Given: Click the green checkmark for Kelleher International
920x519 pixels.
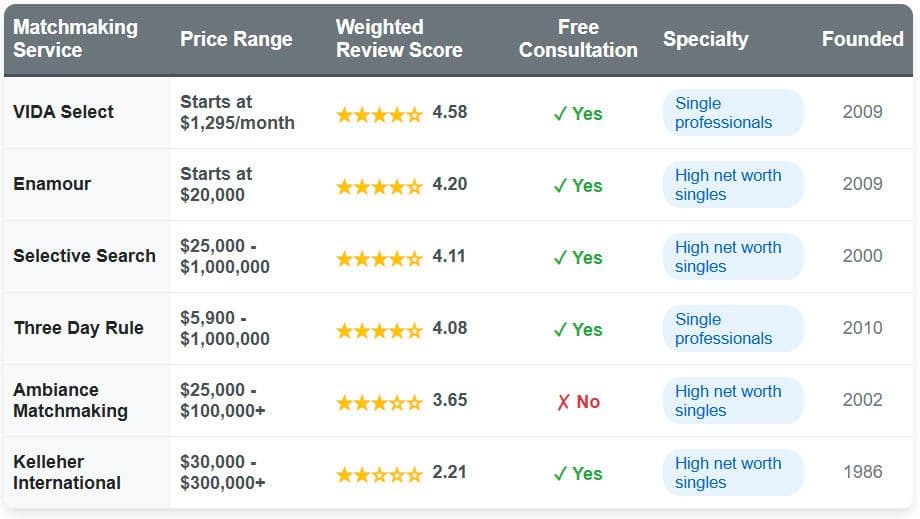Looking at the screenshot, I should coord(560,474).
